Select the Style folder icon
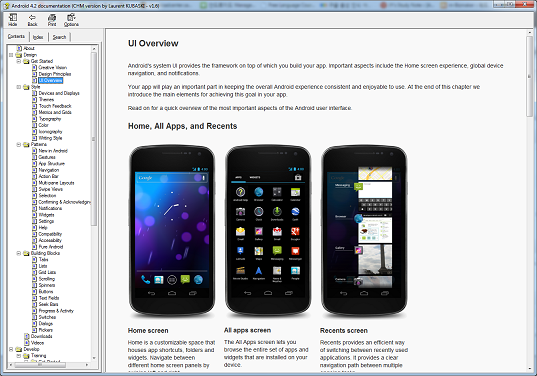 26,87
